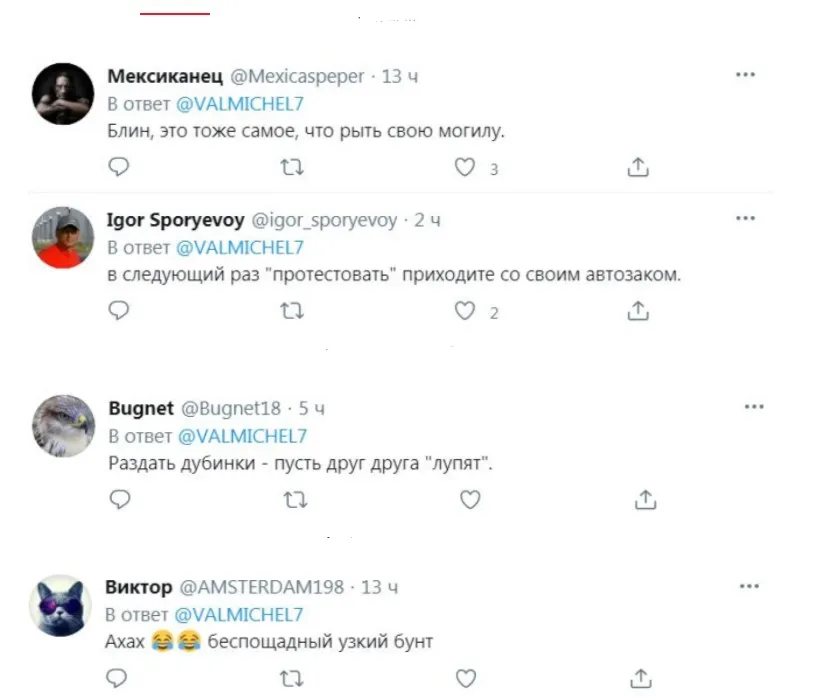Like Igor Sporyevoy's tweet
The image size is (821, 697).
465,312
